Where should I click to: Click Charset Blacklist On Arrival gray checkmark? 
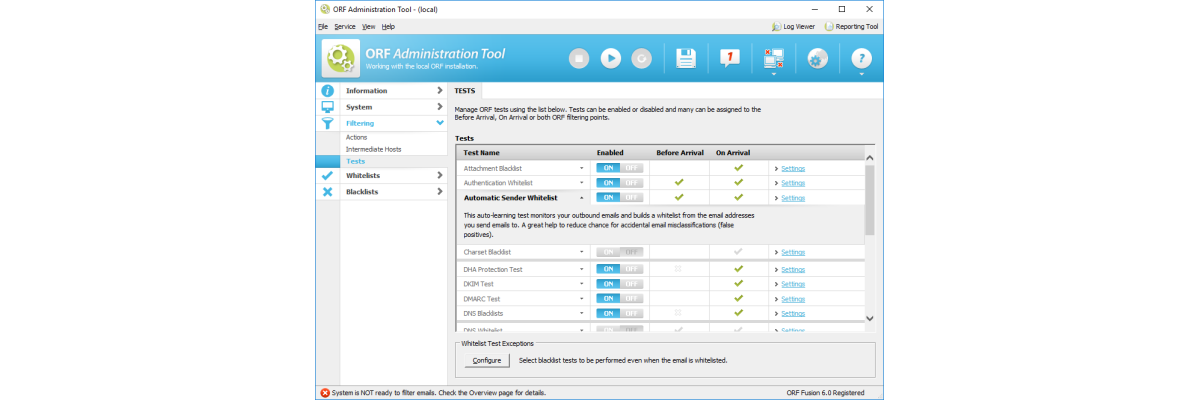[x=738, y=252]
